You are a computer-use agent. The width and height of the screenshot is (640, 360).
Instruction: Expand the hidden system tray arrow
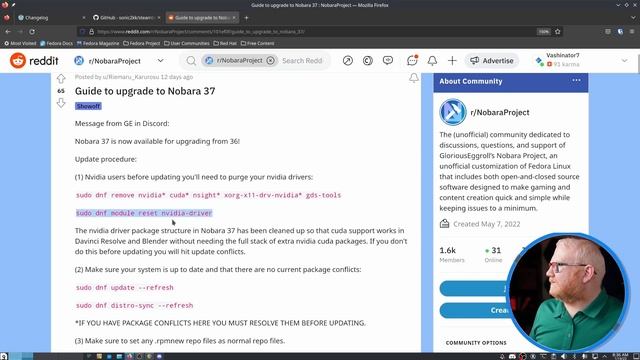(x=605, y=356)
